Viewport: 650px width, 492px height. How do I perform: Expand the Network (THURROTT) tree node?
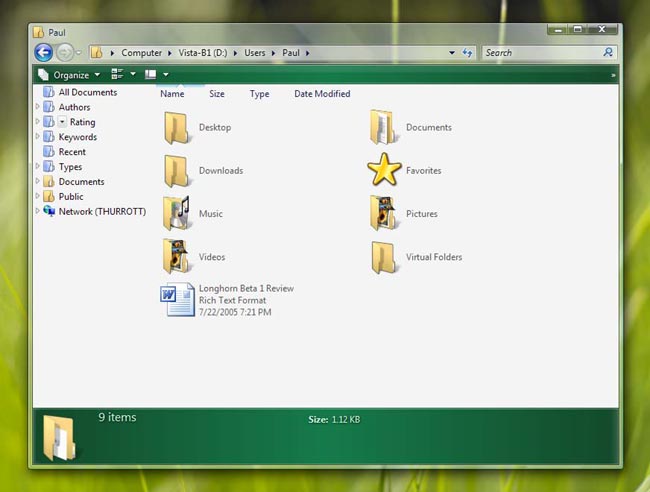click(38, 211)
